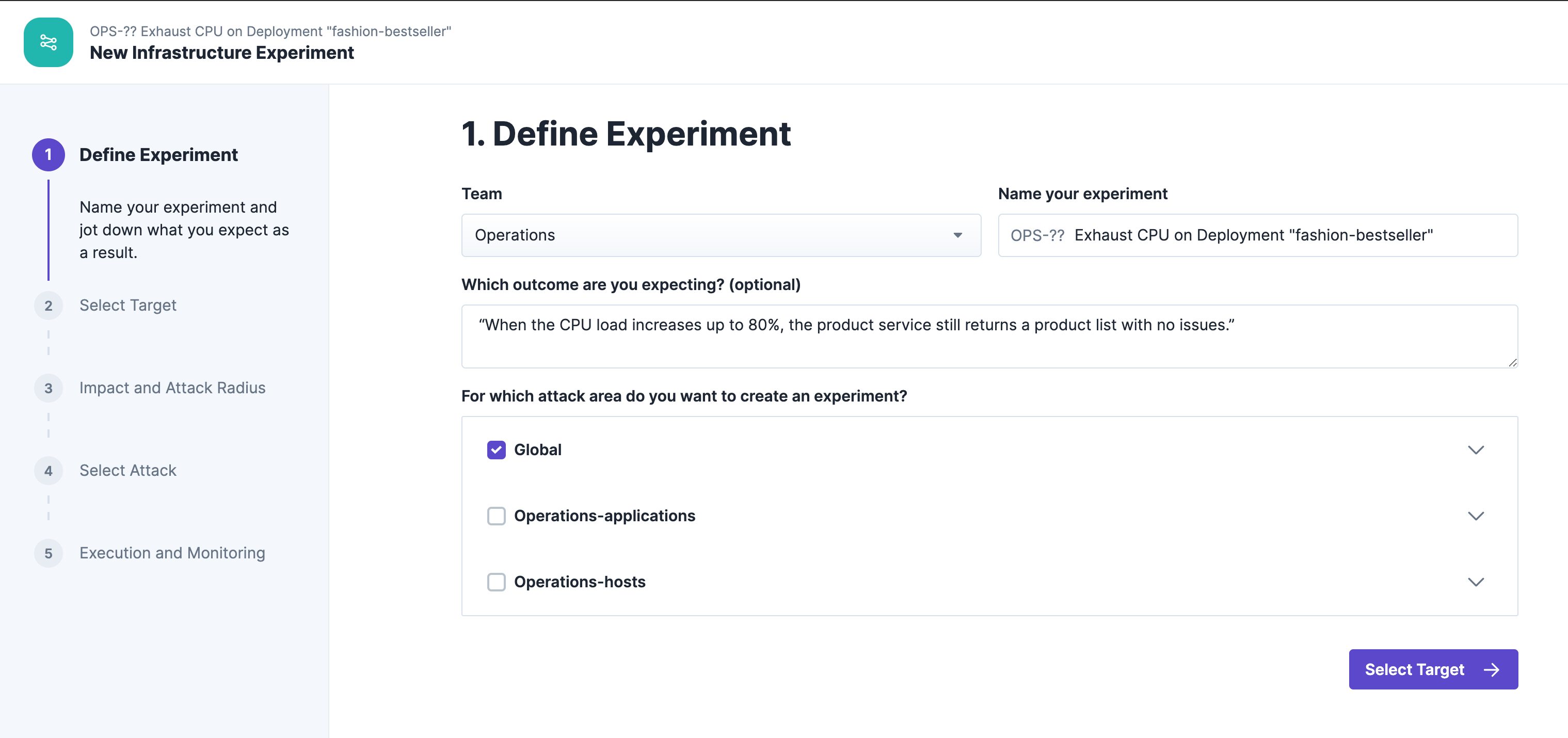Expand the Operations-applications chevron
Screen dimensions: 1568x738
[1476, 516]
